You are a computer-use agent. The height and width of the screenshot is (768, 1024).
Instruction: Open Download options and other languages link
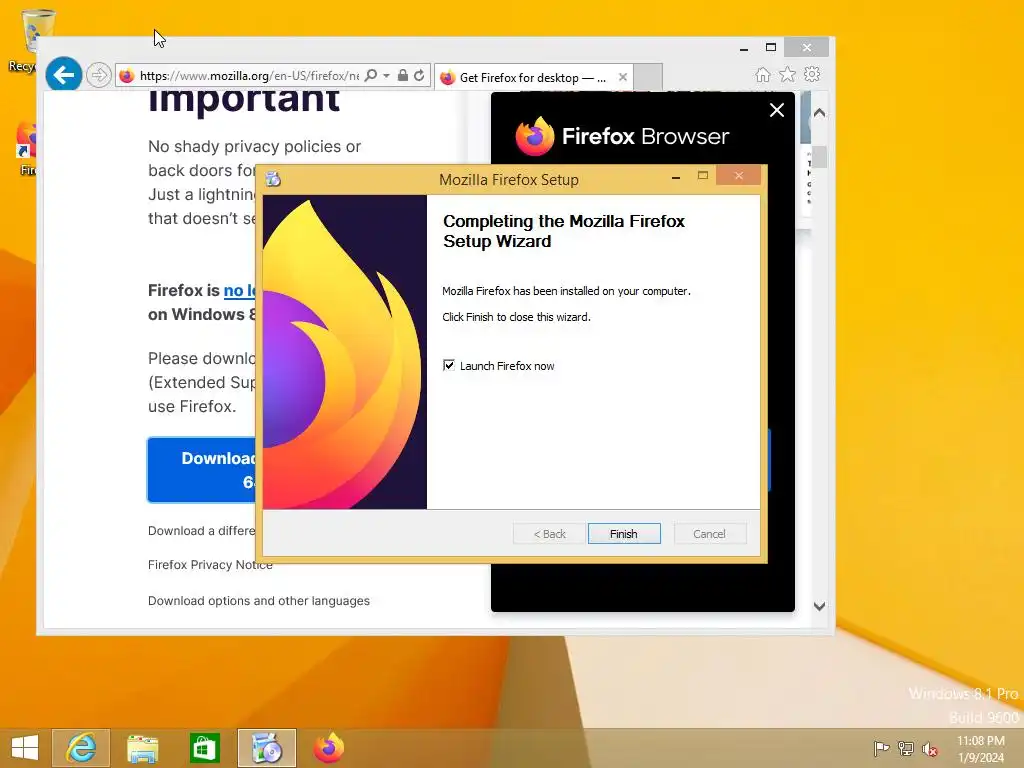click(x=259, y=601)
